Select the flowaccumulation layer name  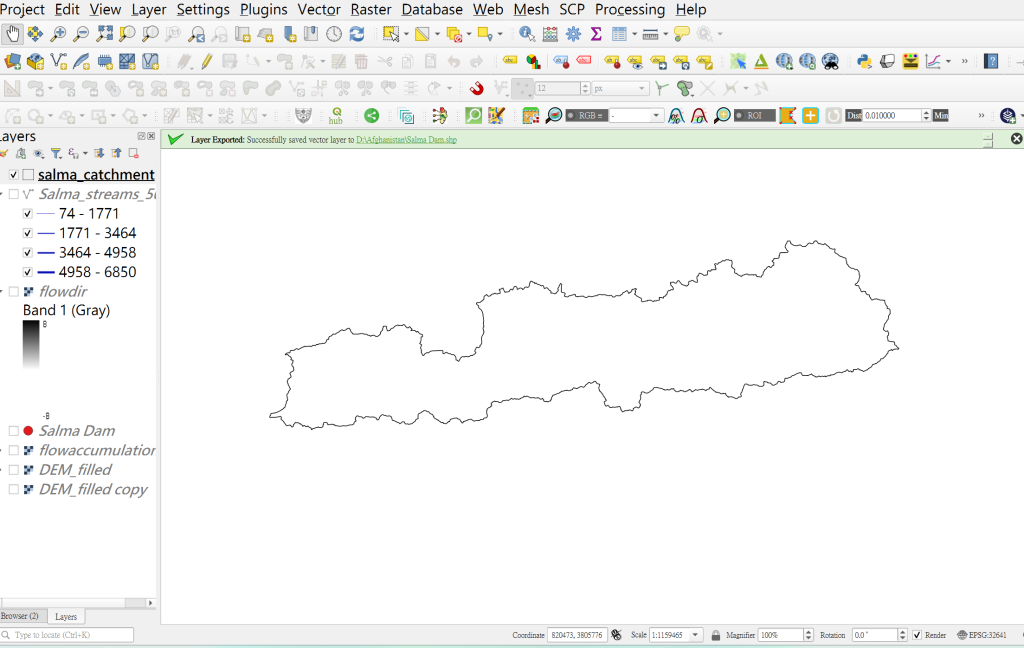click(97, 450)
